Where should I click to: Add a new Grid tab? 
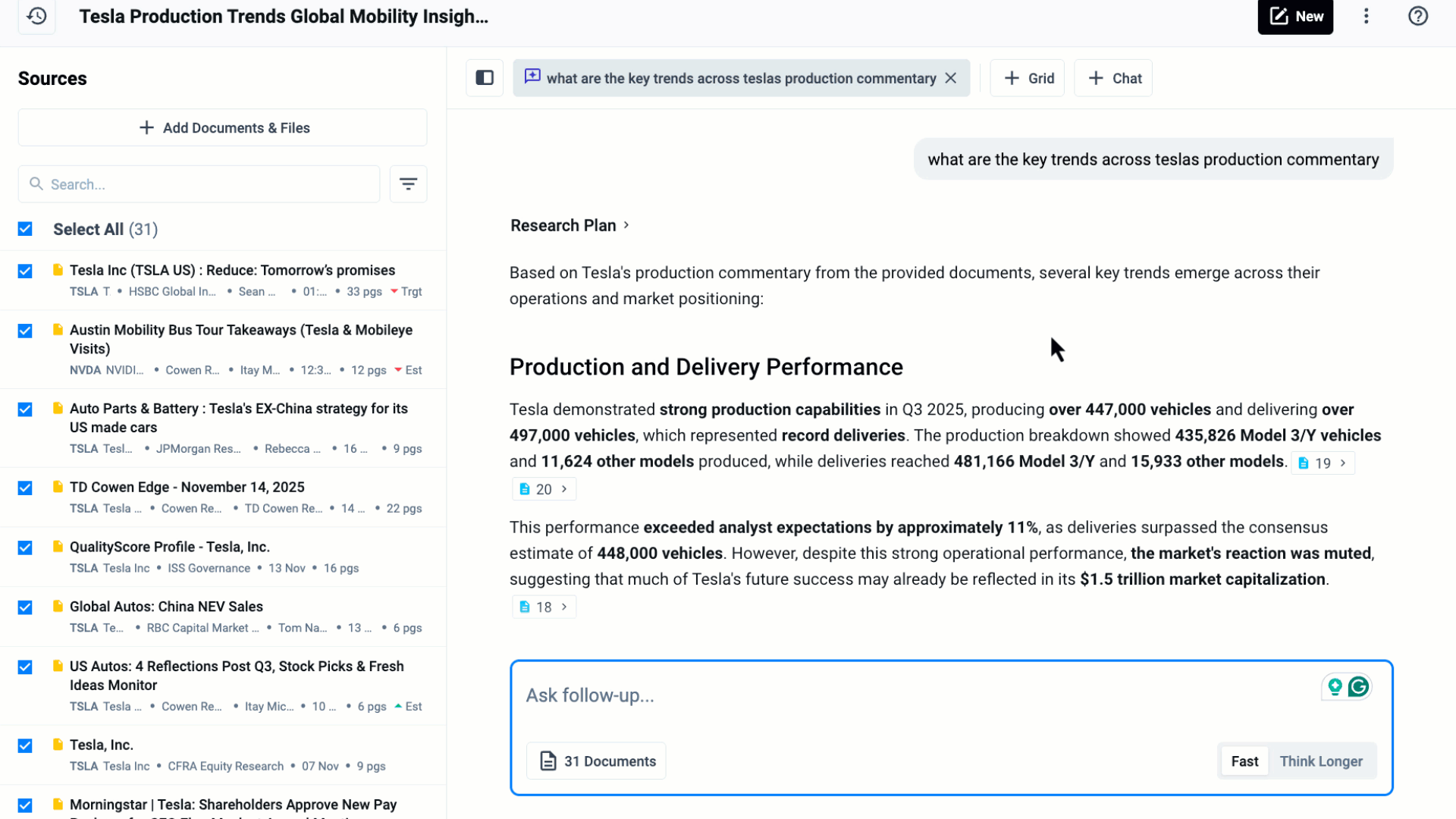(x=1028, y=78)
